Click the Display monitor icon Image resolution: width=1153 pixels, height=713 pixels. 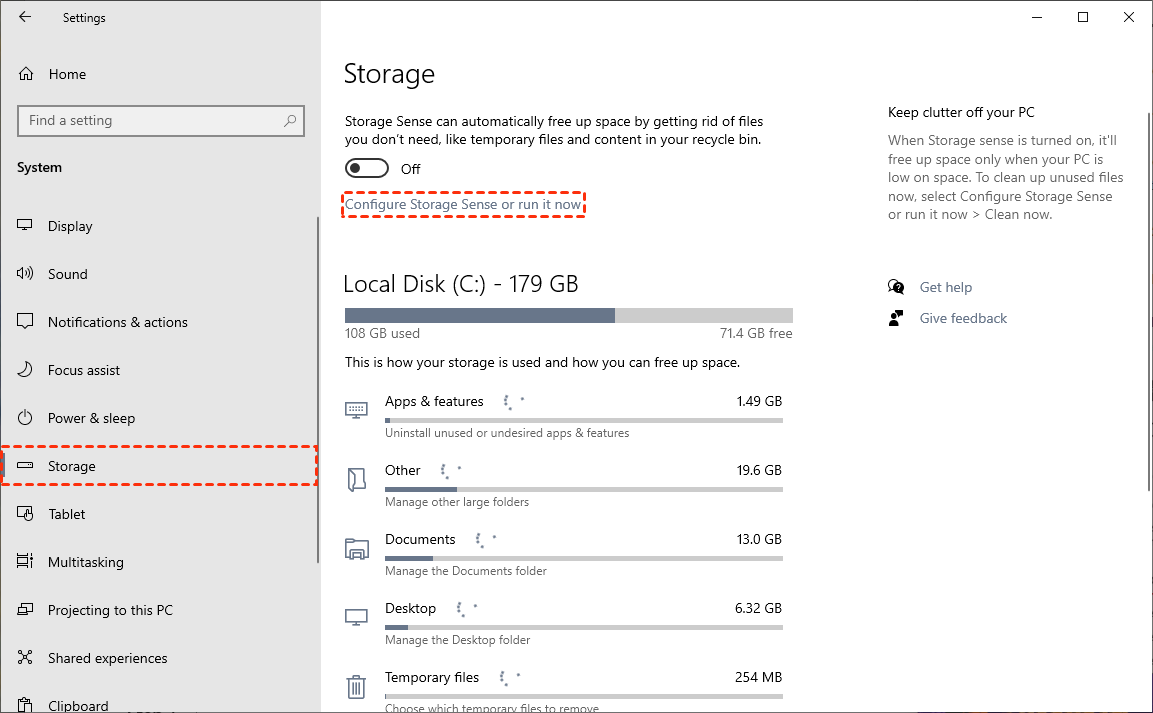point(26,226)
